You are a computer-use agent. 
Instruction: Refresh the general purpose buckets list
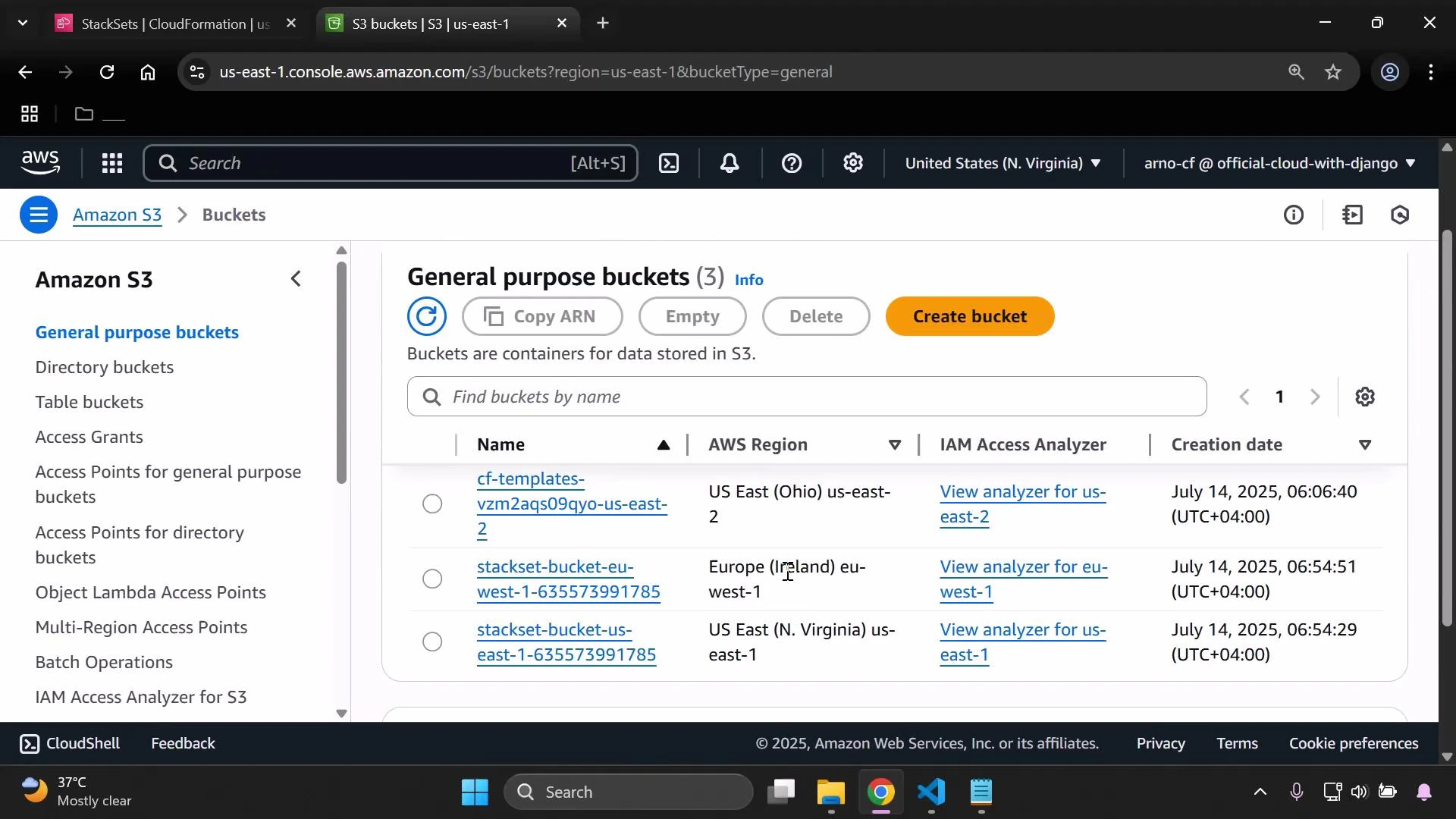click(427, 316)
